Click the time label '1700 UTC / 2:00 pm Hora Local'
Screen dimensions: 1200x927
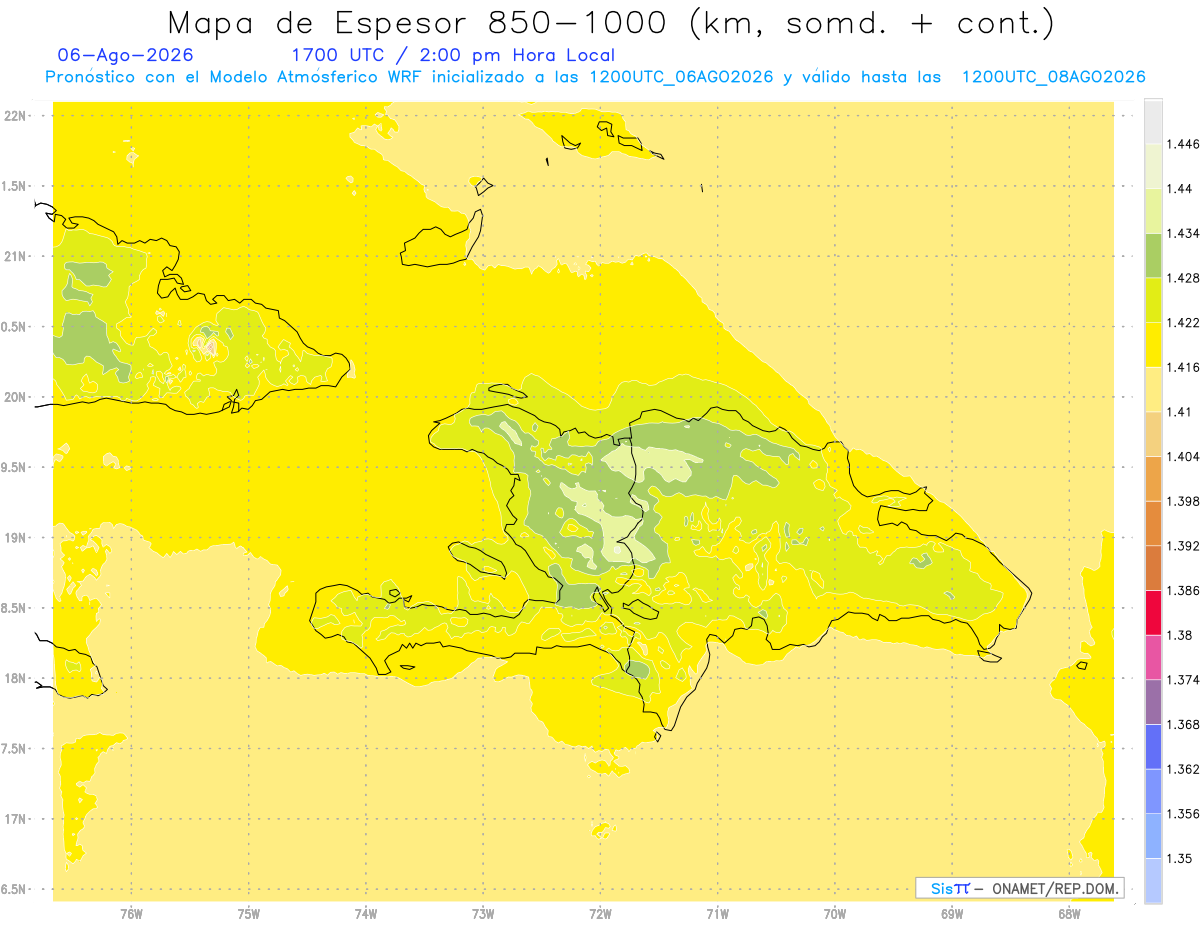pyautogui.click(x=453, y=56)
